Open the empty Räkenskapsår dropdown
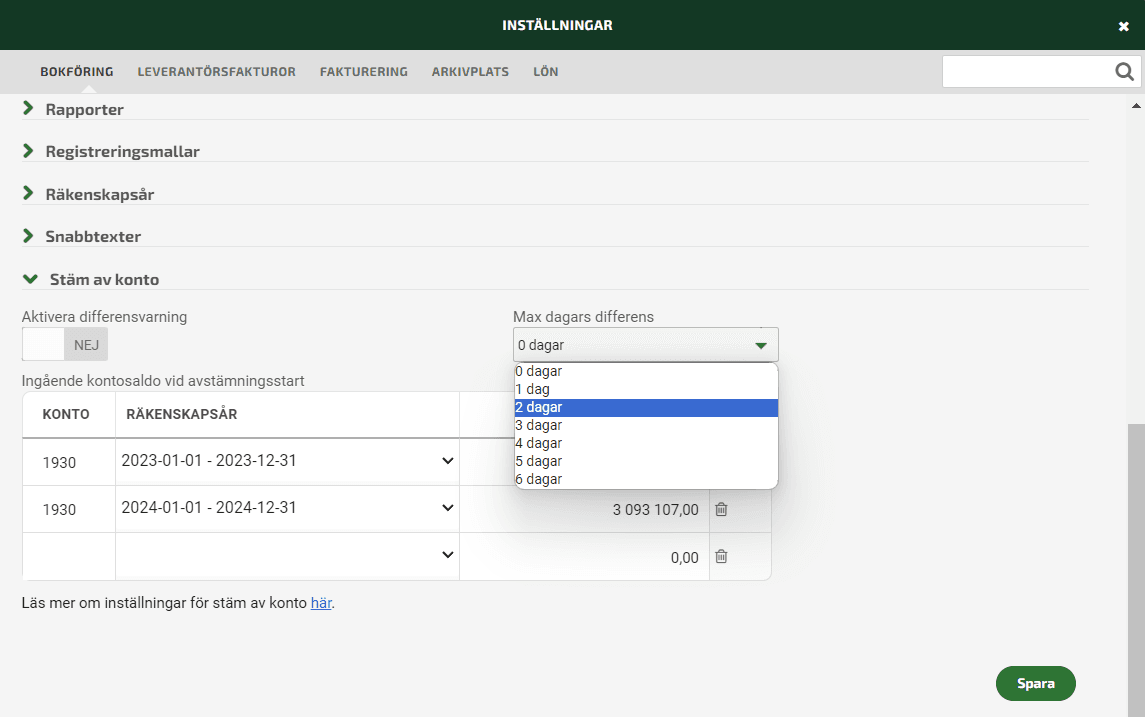The width and height of the screenshot is (1145, 717). pyautogui.click(x=288, y=556)
